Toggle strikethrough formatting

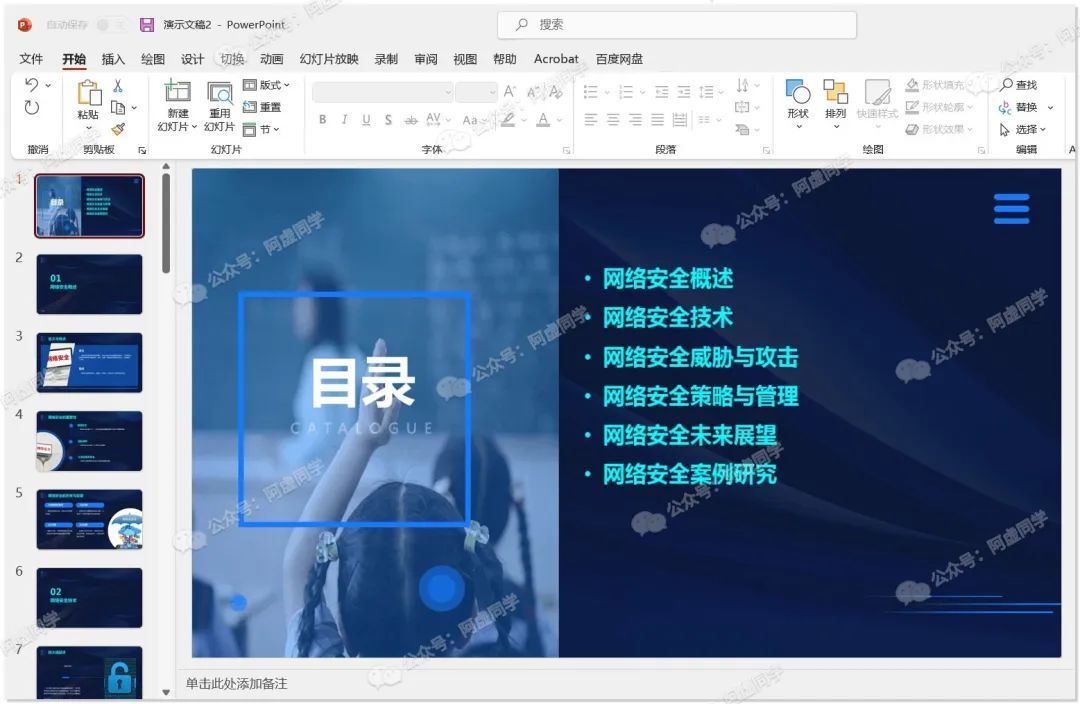pos(411,120)
